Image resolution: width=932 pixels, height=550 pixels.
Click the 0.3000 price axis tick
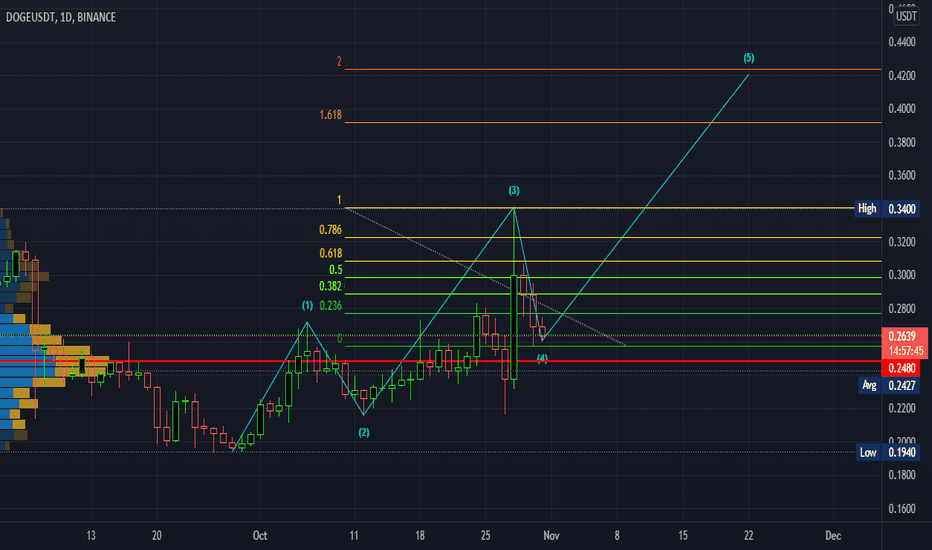(902, 275)
